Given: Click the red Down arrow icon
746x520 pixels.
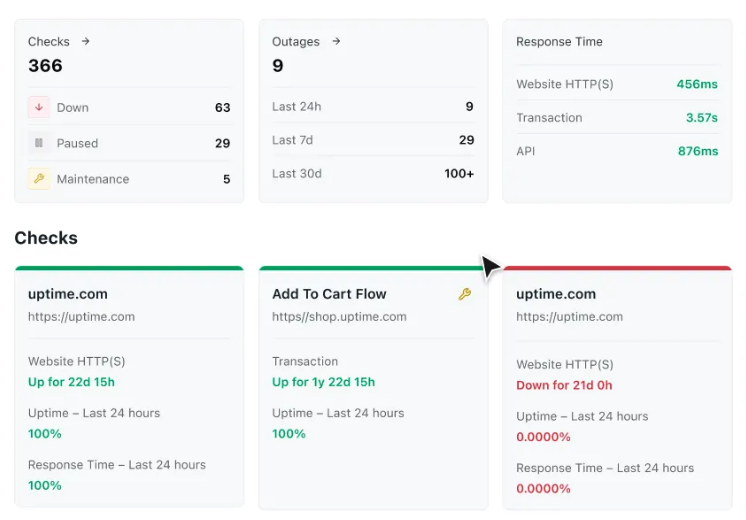Looking at the screenshot, I should 39,107.
